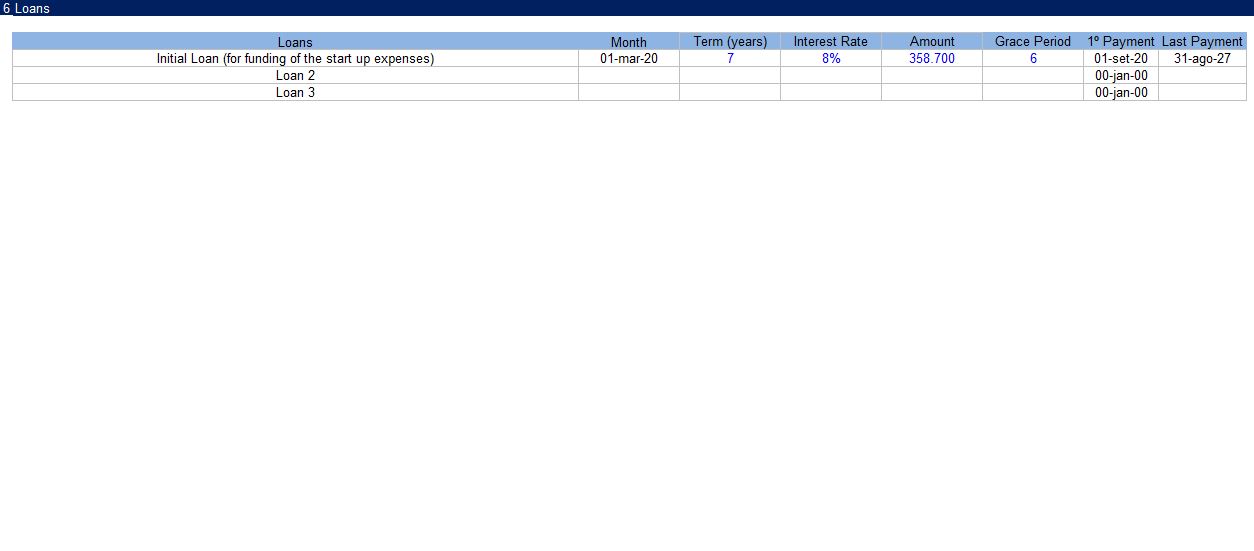Select the '6 Loans' section title
The width and height of the screenshot is (1254, 551).
click(x=26, y=8)
